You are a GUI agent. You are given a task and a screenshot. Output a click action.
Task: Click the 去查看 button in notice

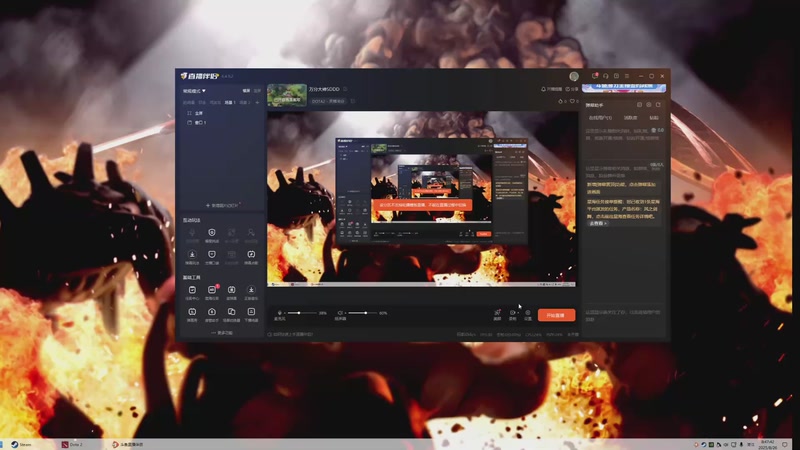[x=597, y=223]
